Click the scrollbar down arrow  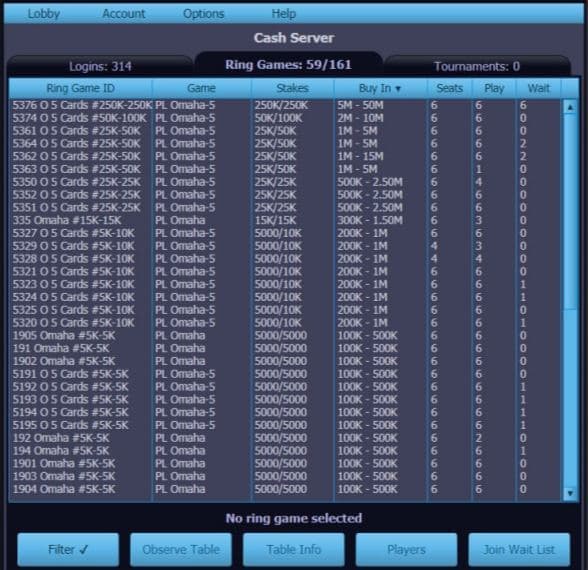tap(570, 493)
